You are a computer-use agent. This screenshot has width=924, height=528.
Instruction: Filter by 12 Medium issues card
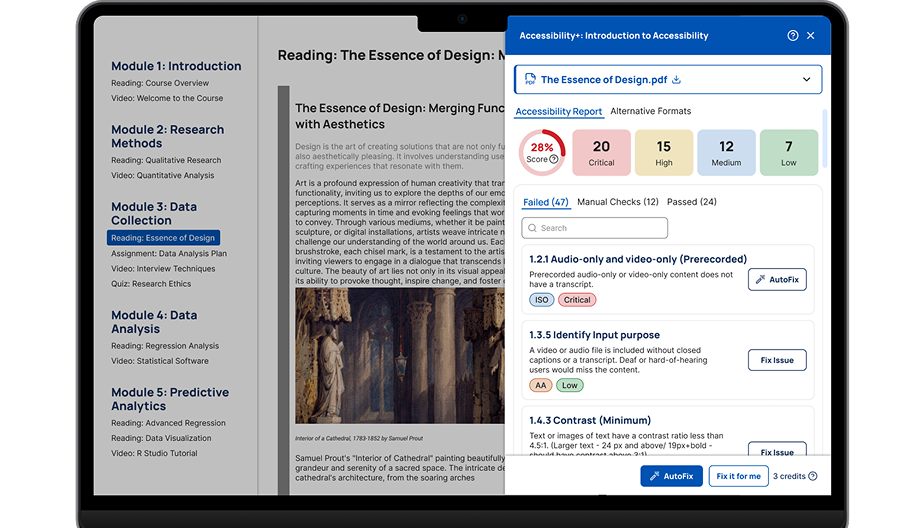726,153
